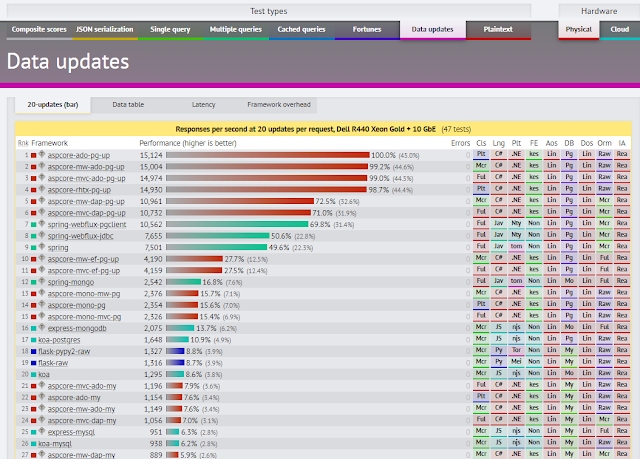Open the flask-raw framework link
This screenshot has height=459, width=640.
53,363
